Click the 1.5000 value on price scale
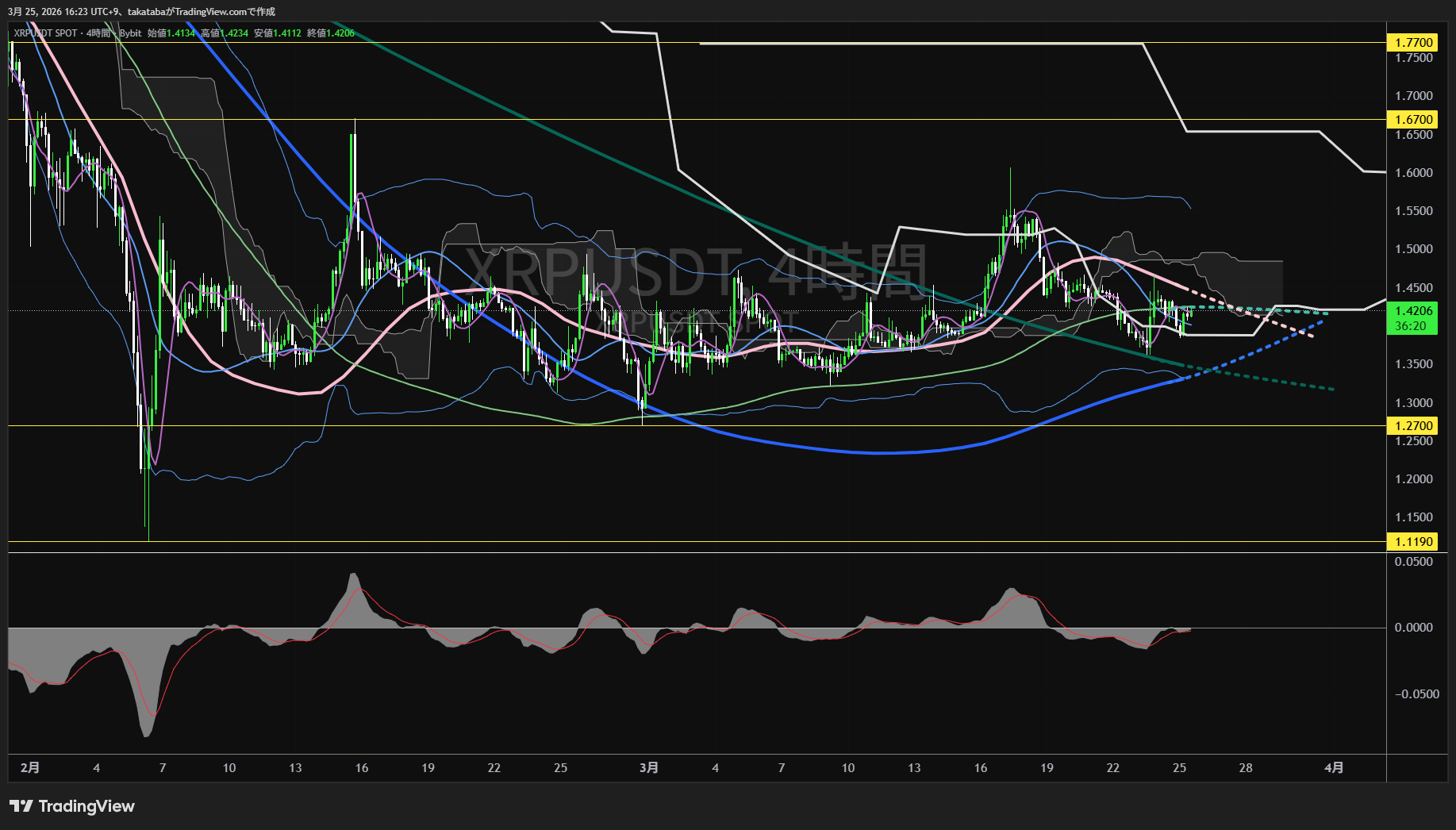The image size is (1456, 830). coord(1413,249)
